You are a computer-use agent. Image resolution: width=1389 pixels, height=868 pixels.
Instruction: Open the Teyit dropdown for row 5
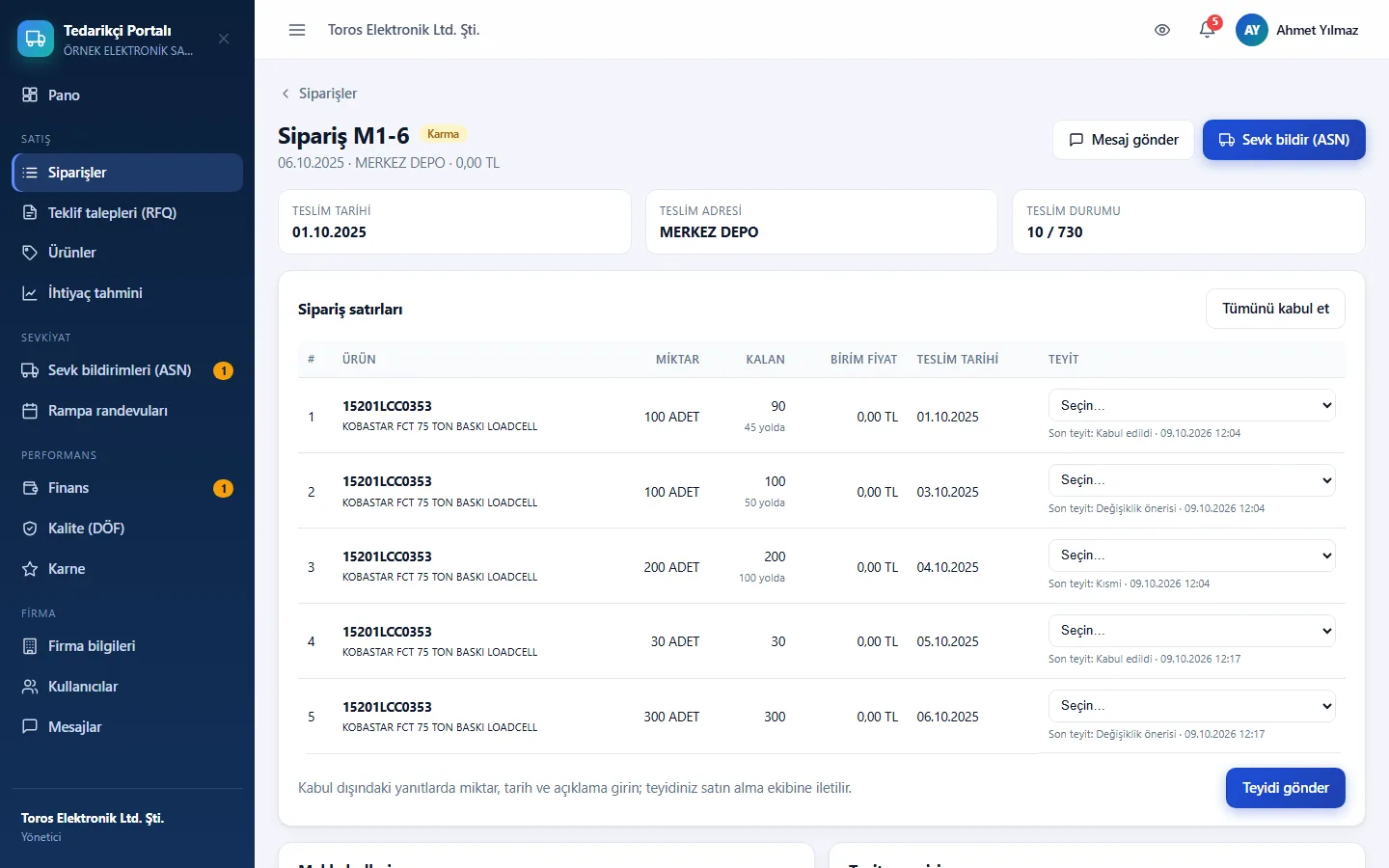(x=1191, y=706)
